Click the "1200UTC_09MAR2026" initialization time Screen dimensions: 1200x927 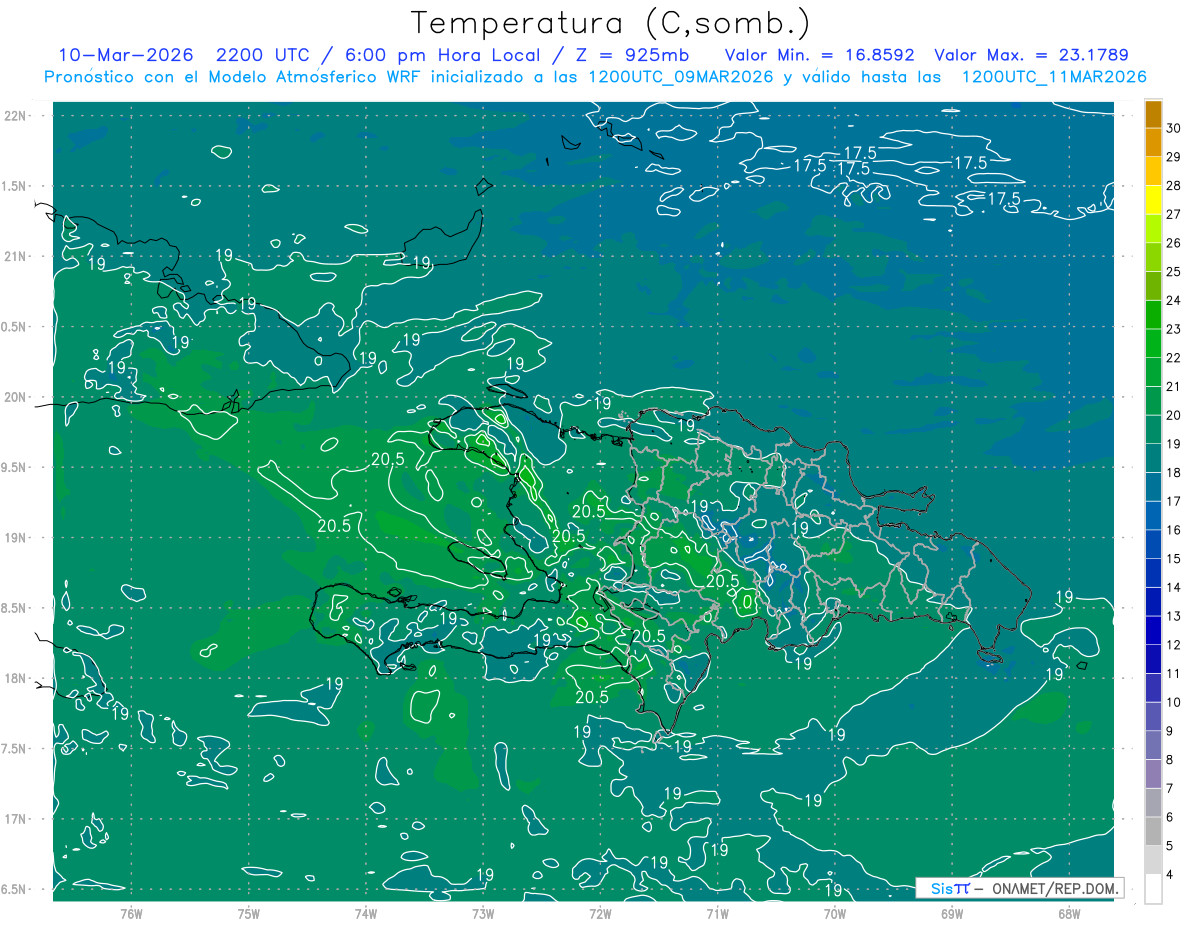[677, 76]
